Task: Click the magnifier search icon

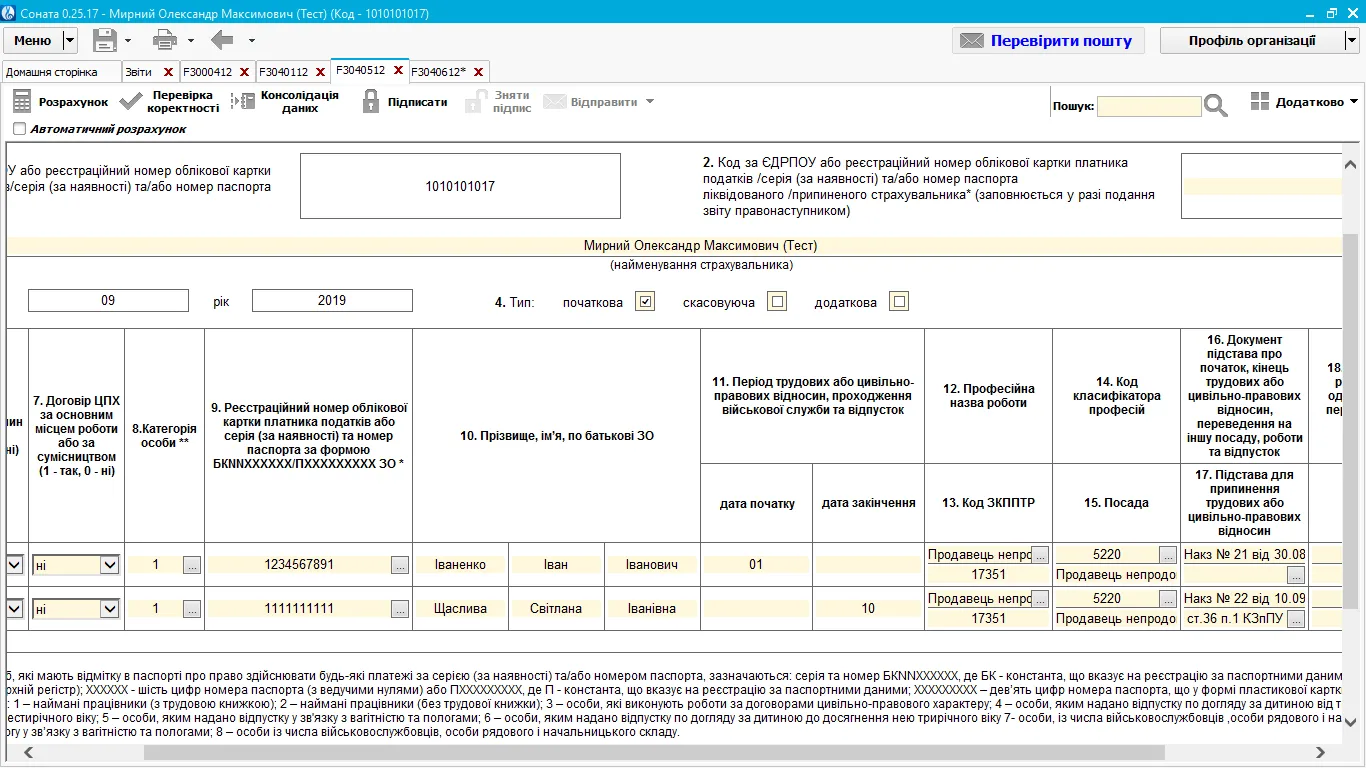Action: tap(1215, 105)
